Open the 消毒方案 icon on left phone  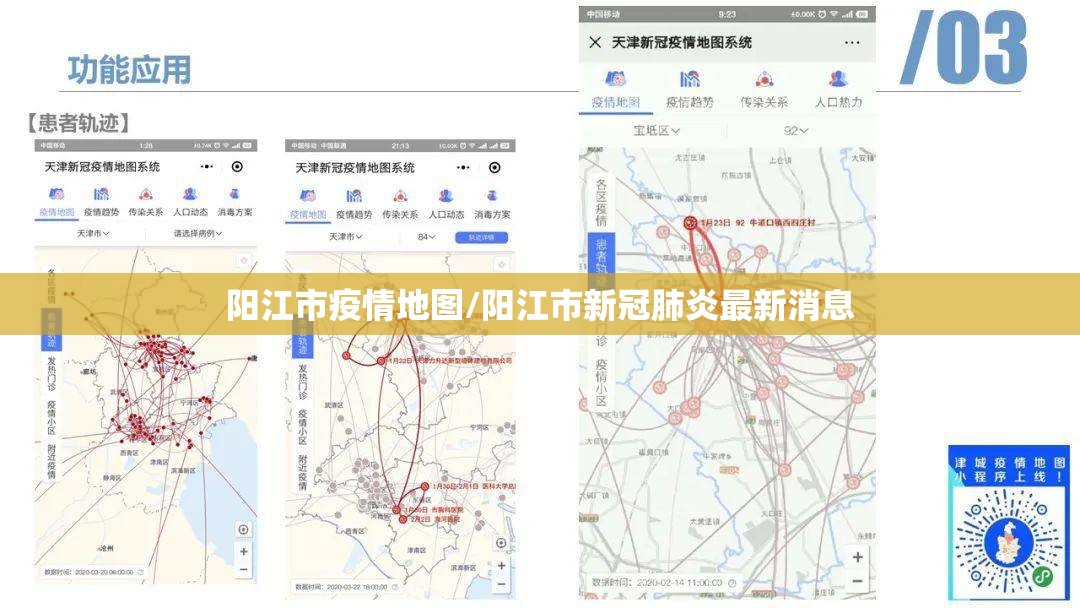point(234,194)
